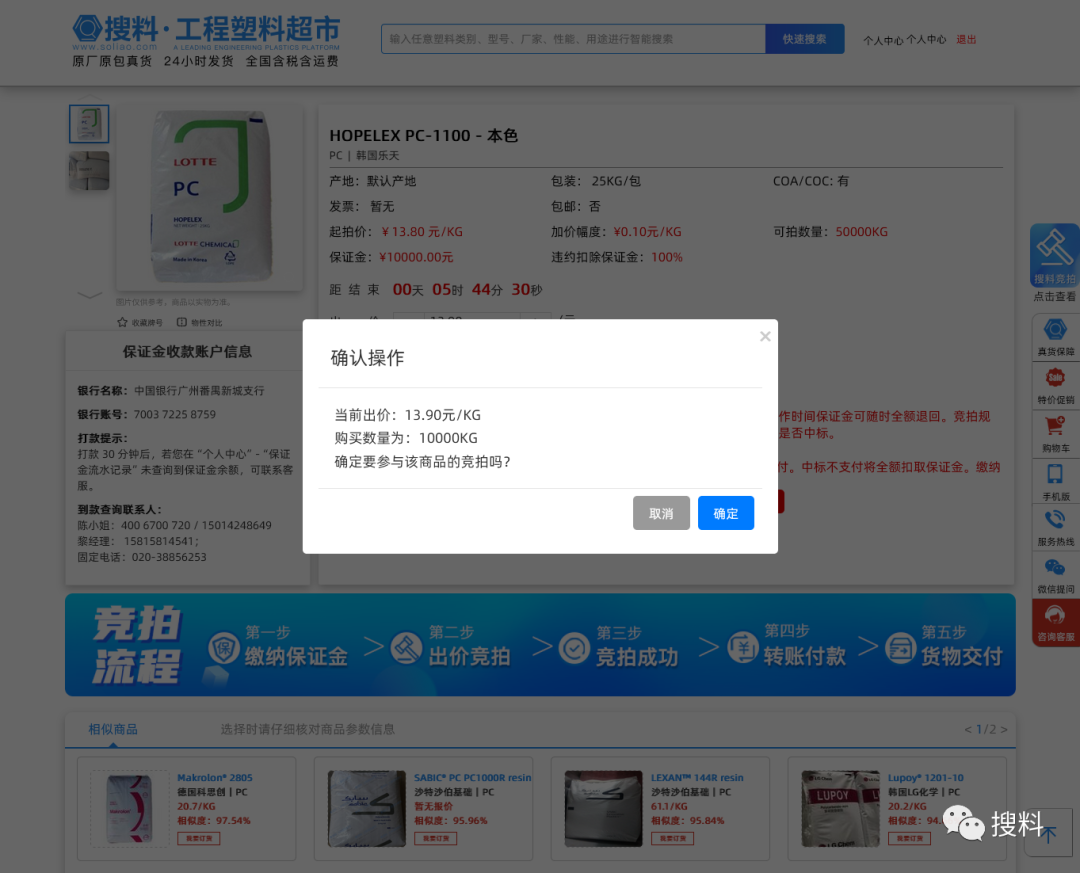
Task: Switch to the 相似商品 tab
Action: coord(113,729)
